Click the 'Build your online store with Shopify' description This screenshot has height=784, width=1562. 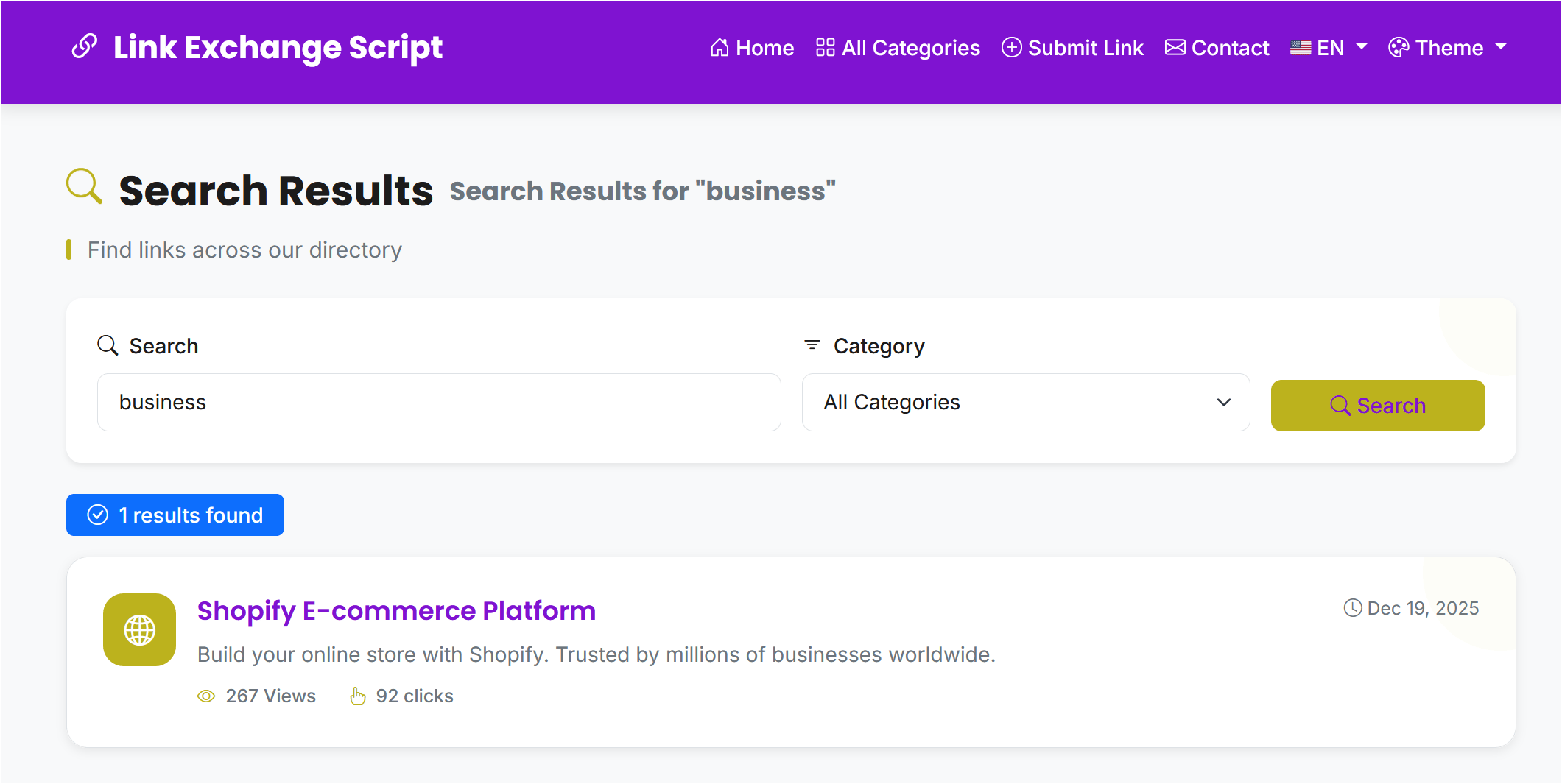(597, 654)
